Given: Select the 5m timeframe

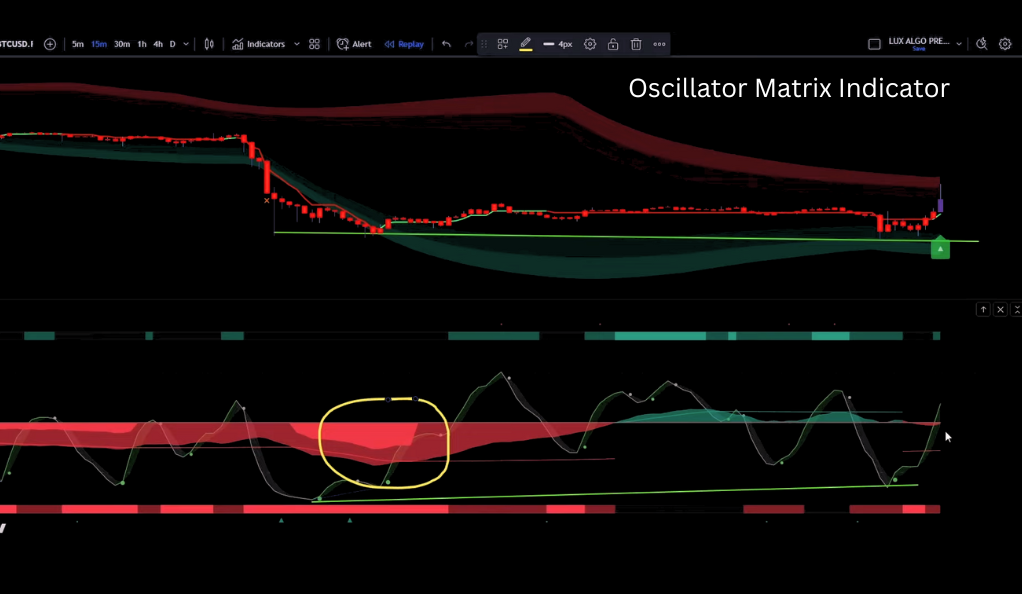Looking at the screenshot, I should [78, 44].
